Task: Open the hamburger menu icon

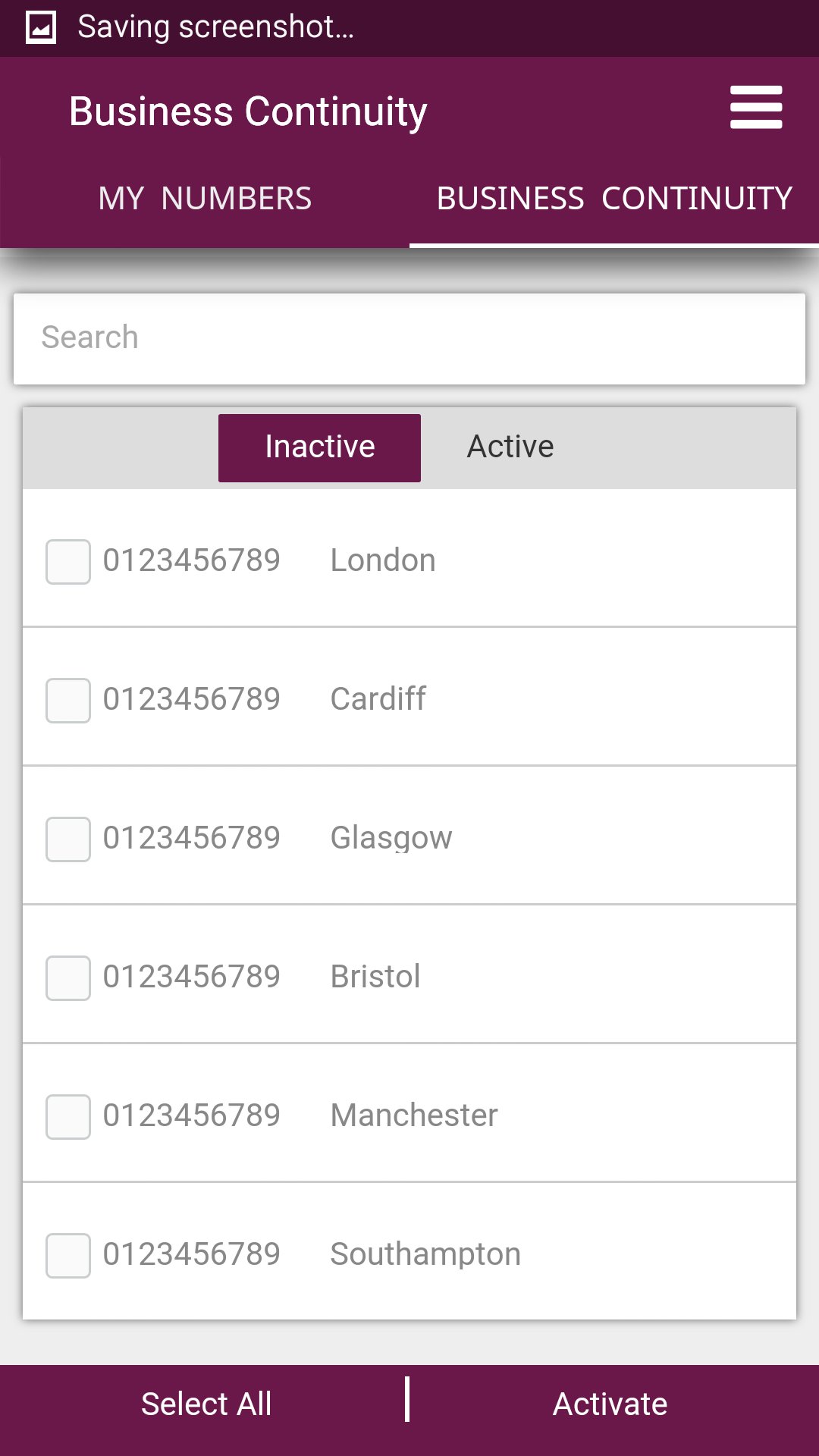Action: tap(755, 107)
